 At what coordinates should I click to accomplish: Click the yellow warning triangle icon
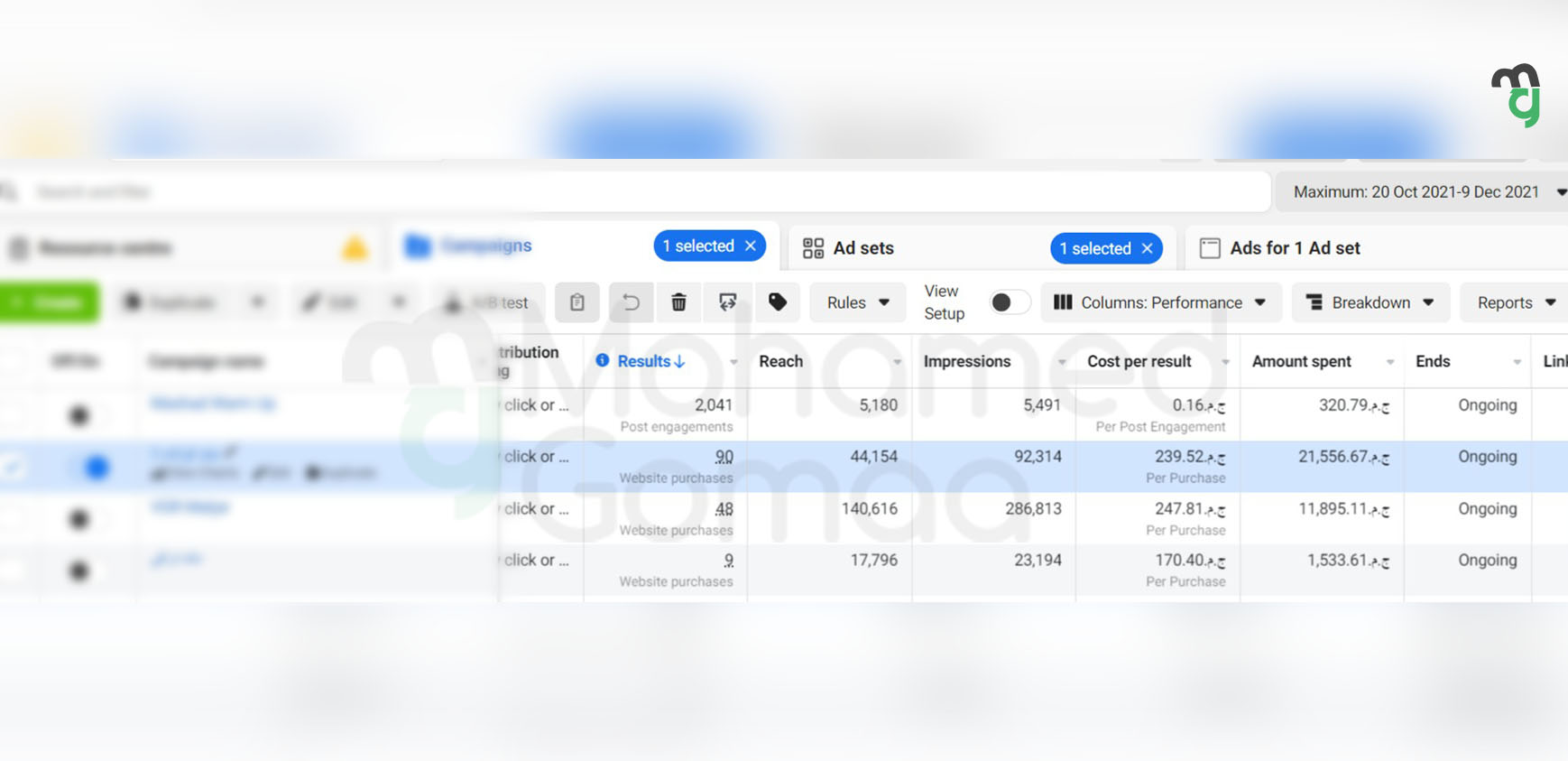pos(355,248)
